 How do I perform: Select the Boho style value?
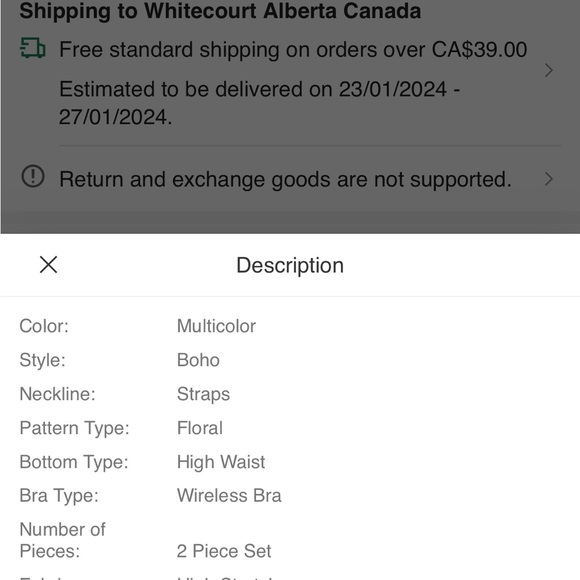pos(198,360)
